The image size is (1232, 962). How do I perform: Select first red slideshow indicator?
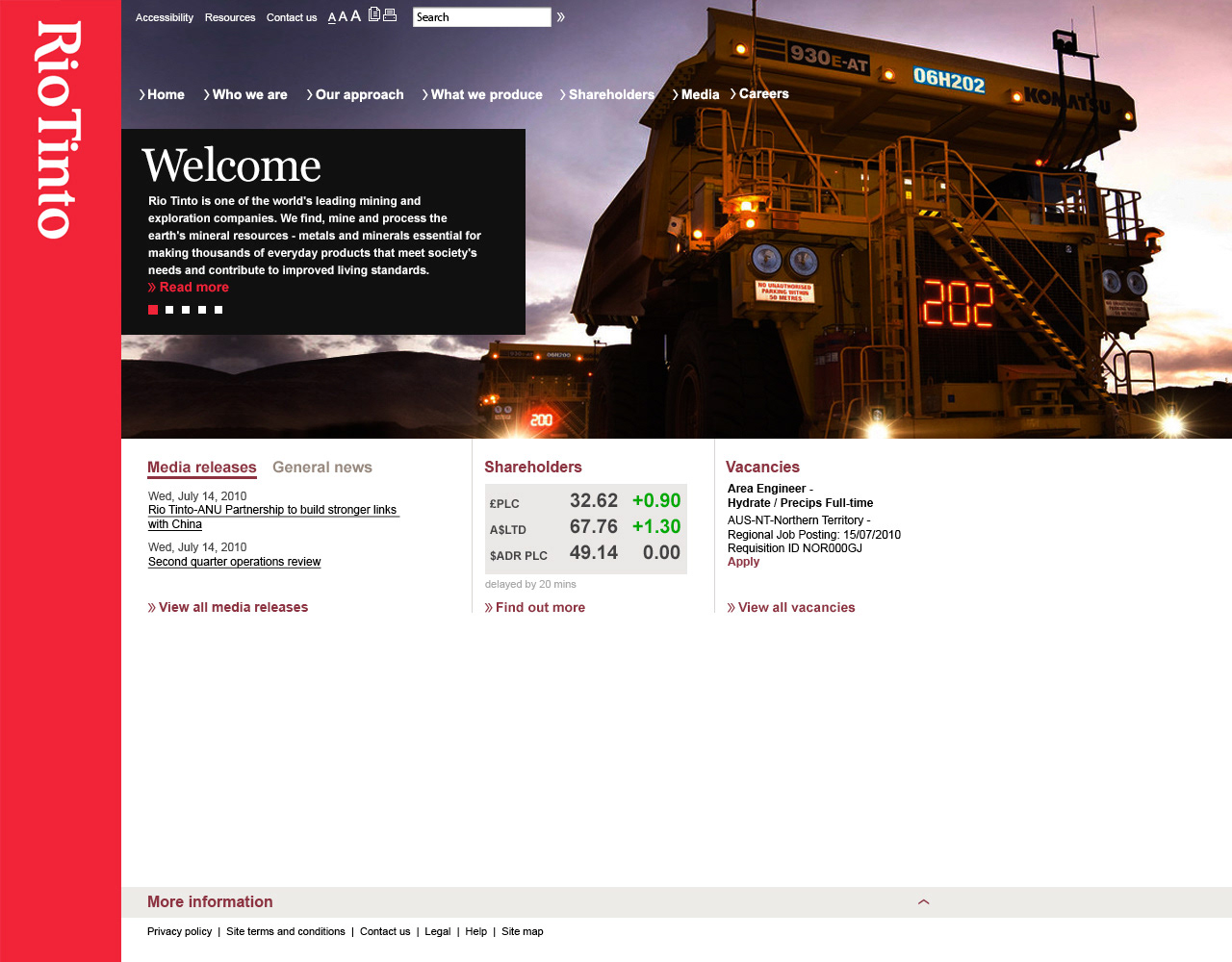tap(153, 310)
